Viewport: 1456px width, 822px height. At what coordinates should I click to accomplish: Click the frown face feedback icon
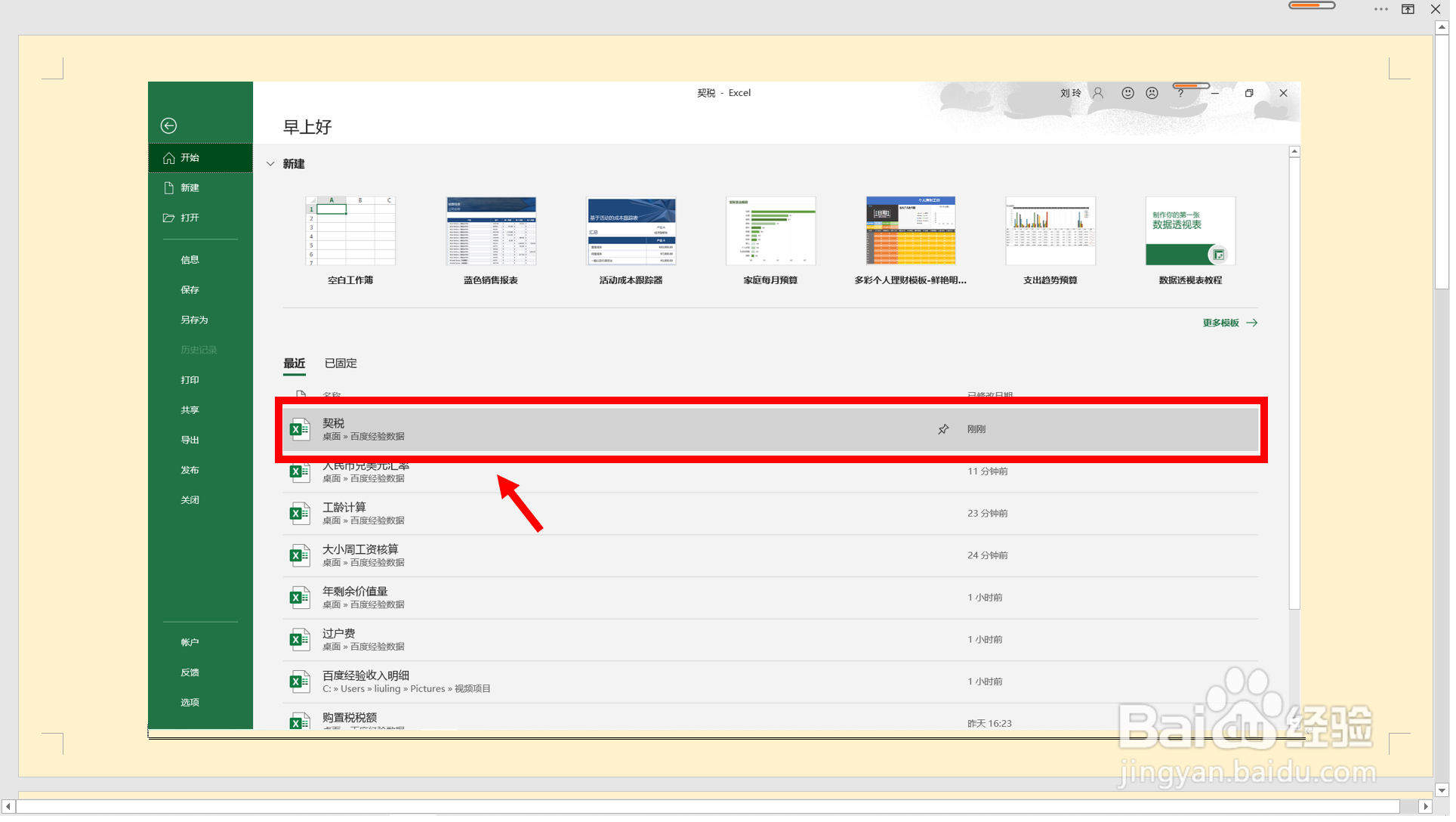click(1157, 94)
